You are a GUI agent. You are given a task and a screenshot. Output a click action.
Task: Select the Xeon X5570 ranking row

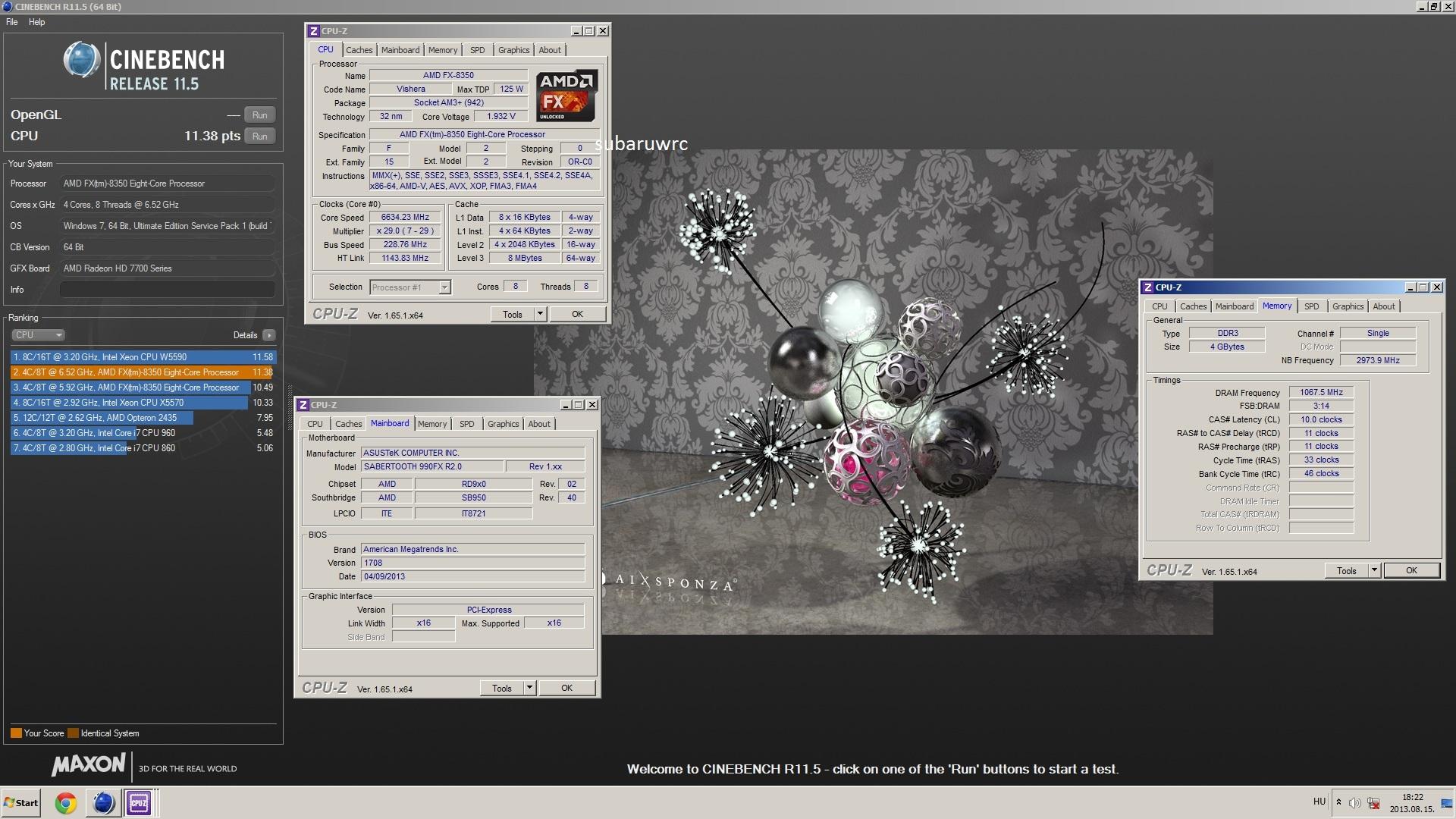click(x=143, y=403)
